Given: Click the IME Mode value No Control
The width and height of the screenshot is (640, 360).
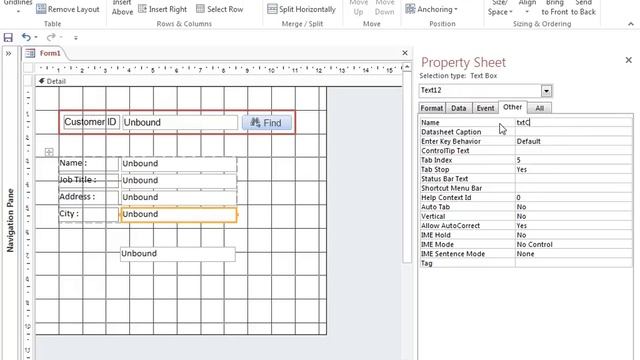Looking at the screenshot, I should [573, 244].
